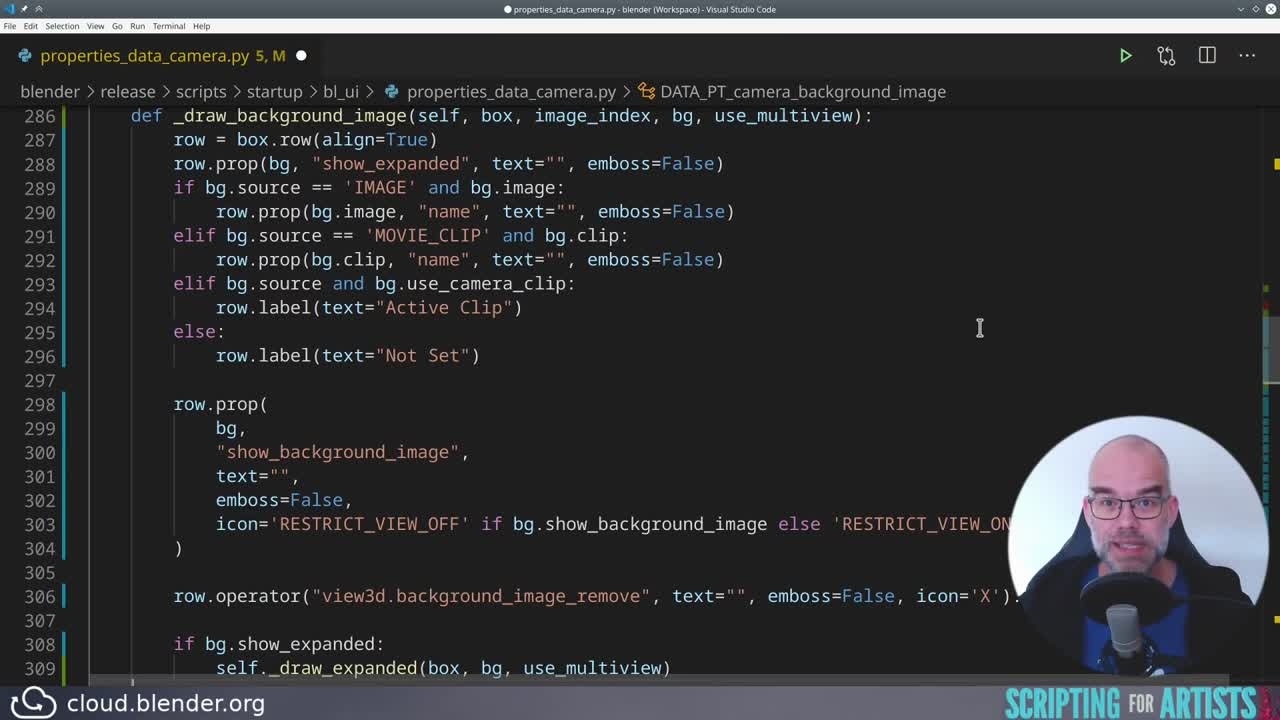The image size is (1280, 720).
Task: Click 'MOVIE_CLIP' string on line 291
Action: pos(427,236)
